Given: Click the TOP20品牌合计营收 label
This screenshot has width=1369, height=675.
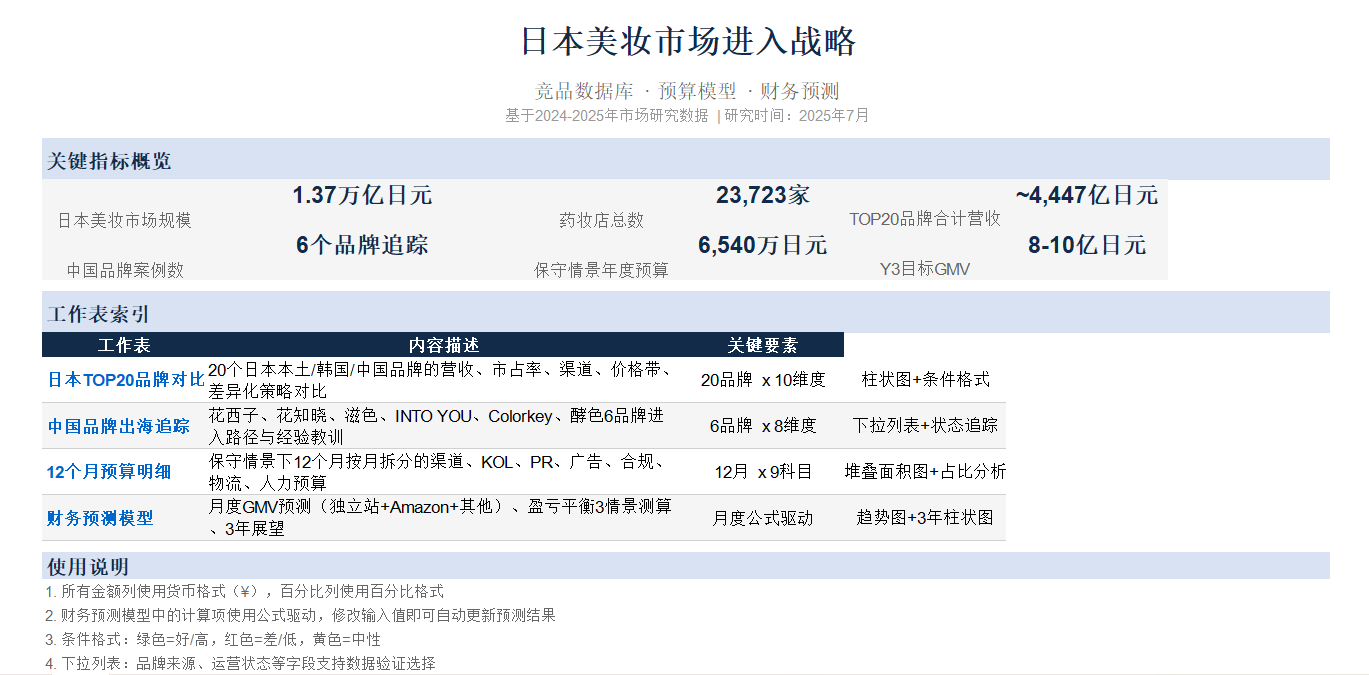Looking at the screenshot, I should (x=925, y=219).
